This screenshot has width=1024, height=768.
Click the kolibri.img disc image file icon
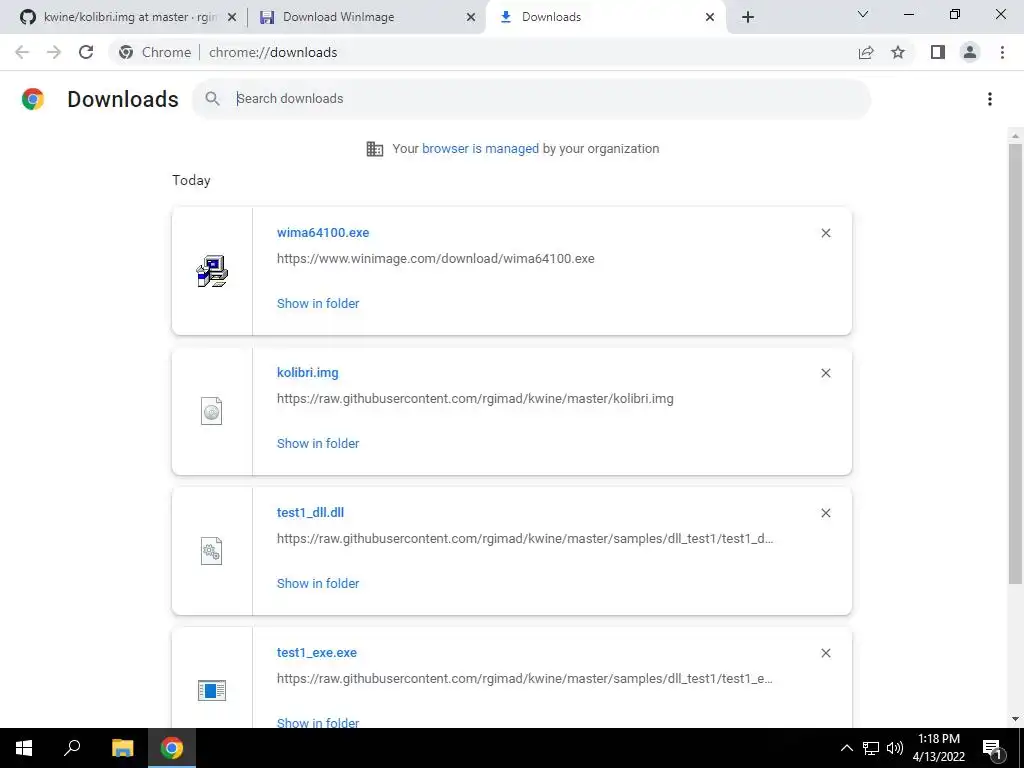click(x=212, y=411)
